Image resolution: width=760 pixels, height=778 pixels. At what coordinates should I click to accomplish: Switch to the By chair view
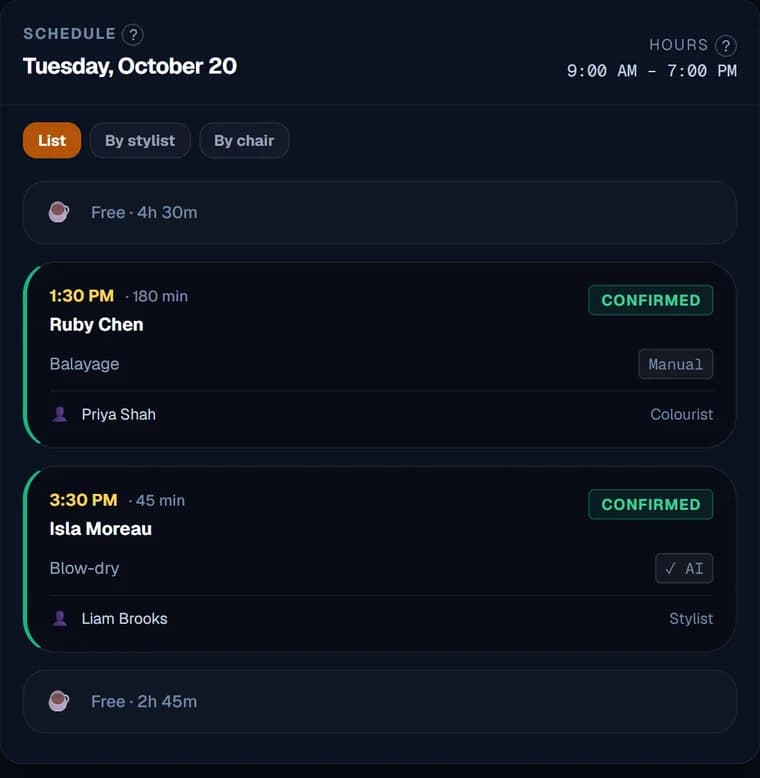244,140
